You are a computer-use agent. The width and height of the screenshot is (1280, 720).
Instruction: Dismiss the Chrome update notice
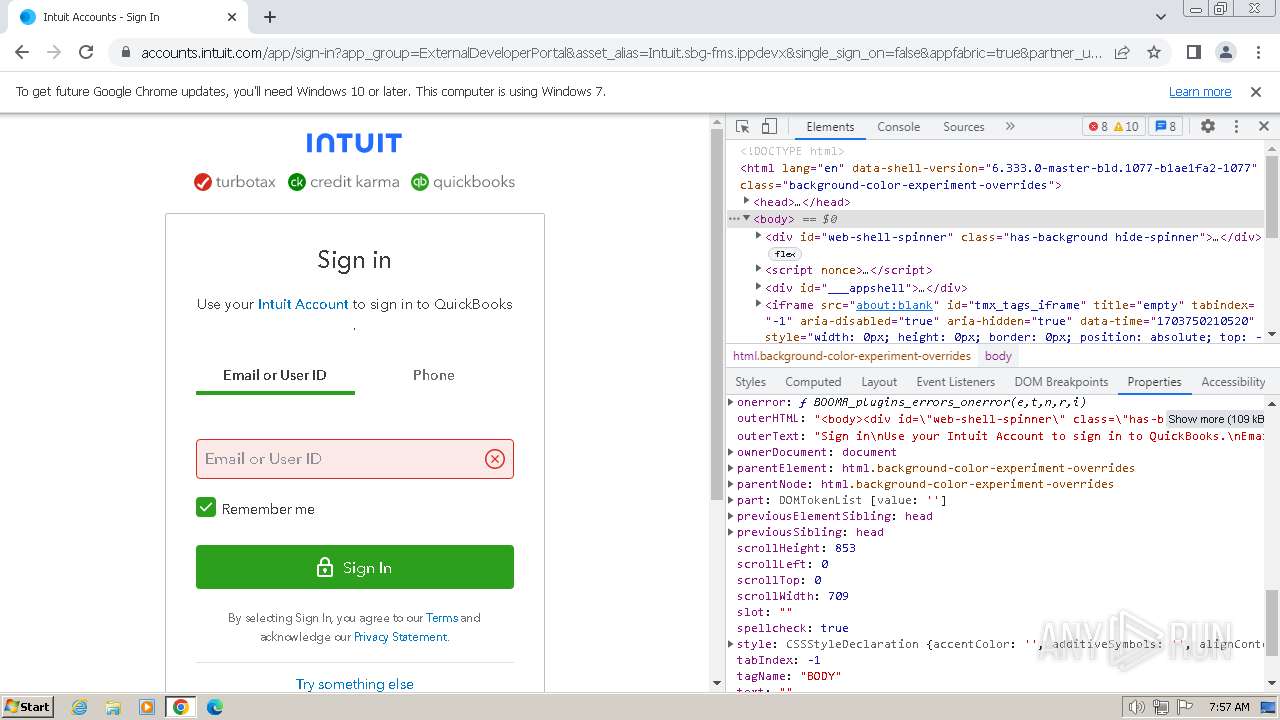tap(1256, 92)
